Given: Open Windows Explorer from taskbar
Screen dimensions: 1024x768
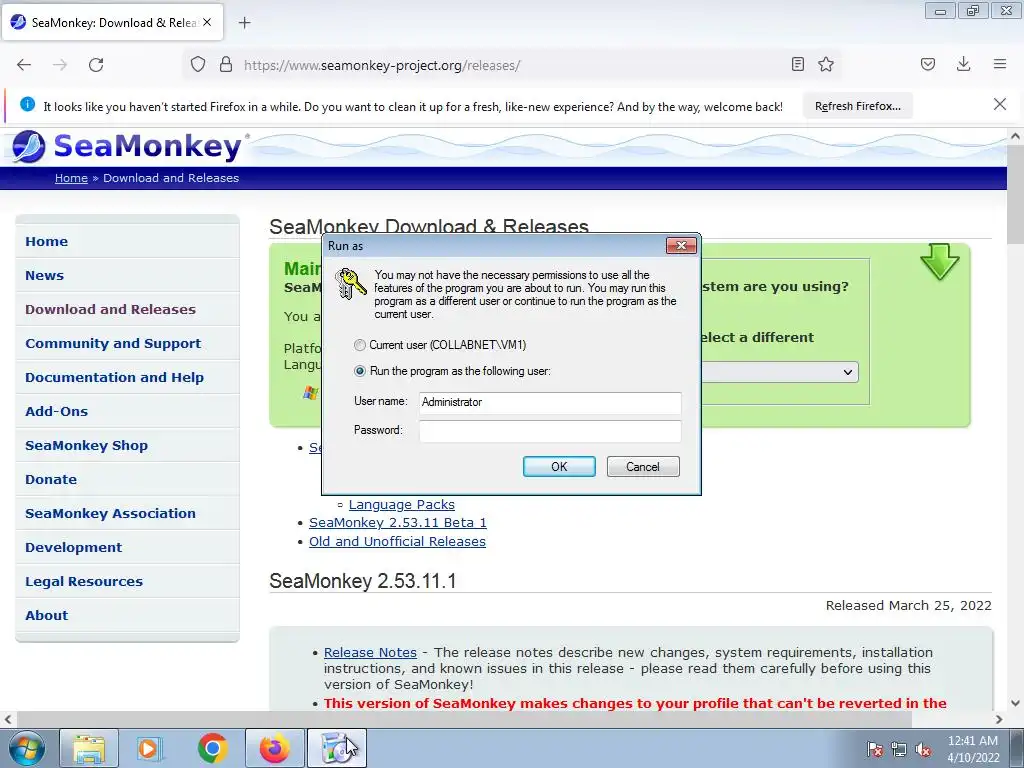Looking at the screenshot, I should click(89, 749).
